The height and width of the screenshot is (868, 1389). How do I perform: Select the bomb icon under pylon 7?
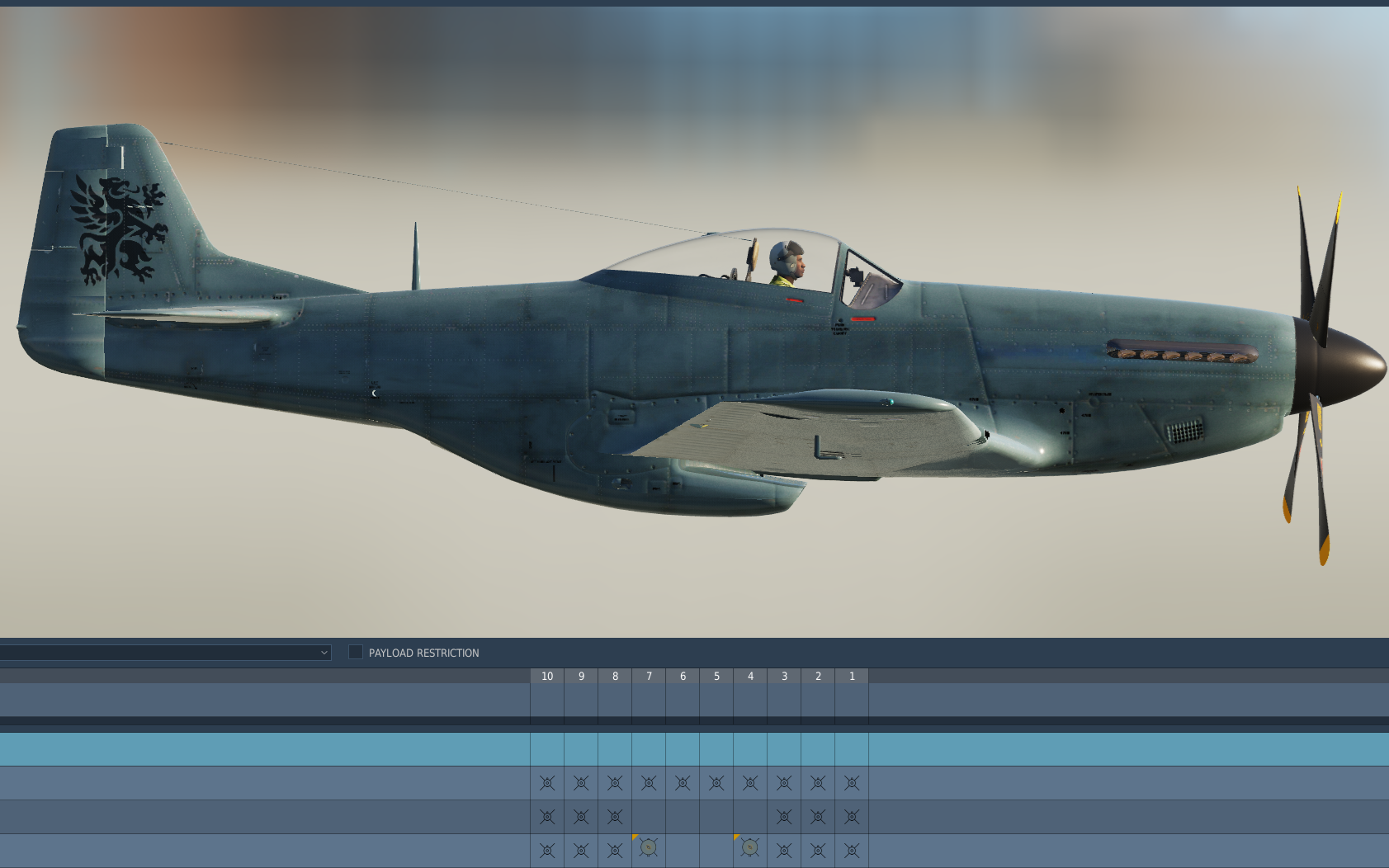648,850
